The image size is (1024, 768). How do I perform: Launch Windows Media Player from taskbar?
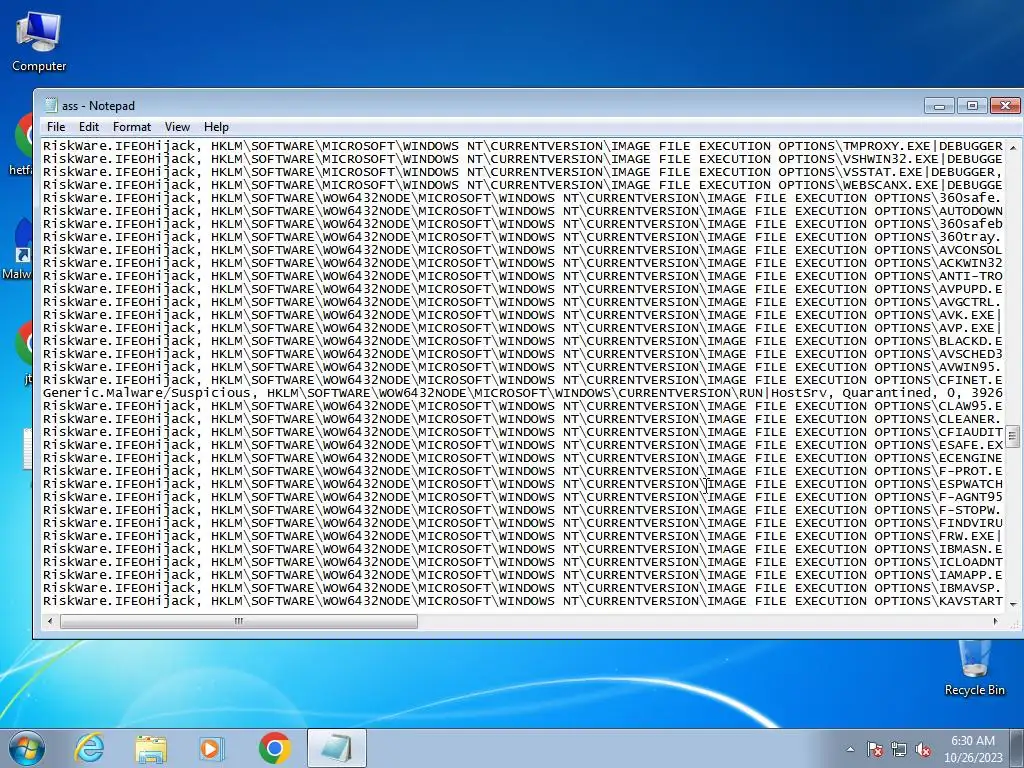[x=212, y=748]
